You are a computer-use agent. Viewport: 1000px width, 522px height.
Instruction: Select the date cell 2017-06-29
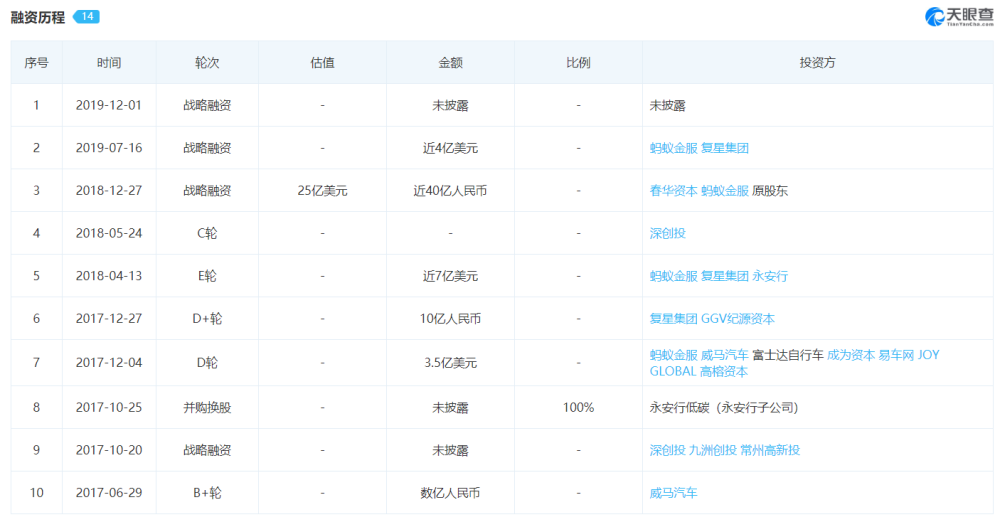(x=109, y=493)
